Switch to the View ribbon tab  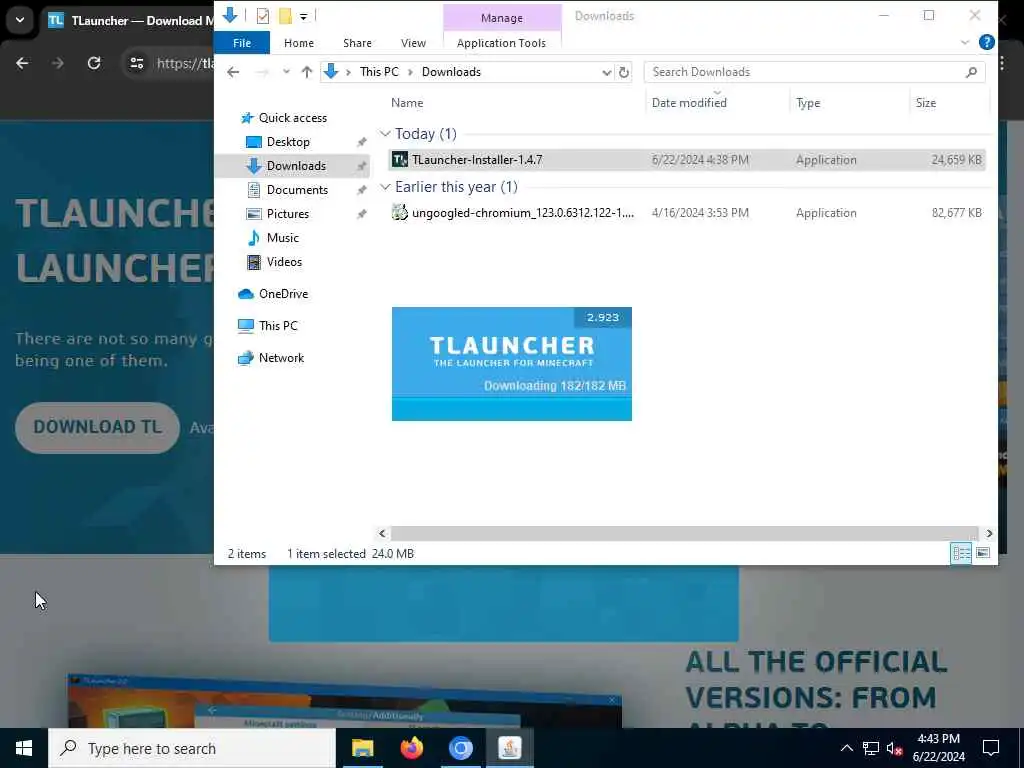(x=413, y=43)
